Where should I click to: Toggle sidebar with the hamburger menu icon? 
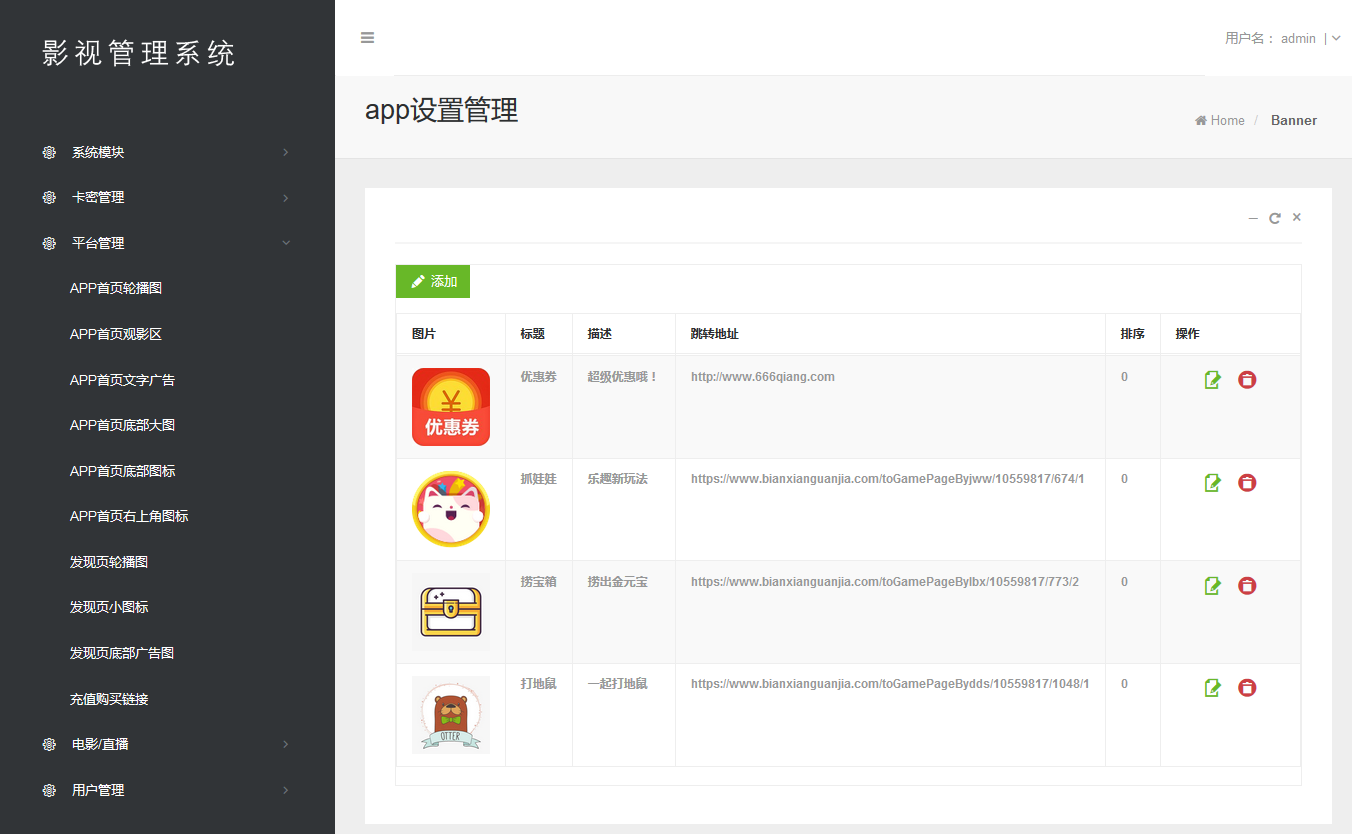[367, 38]
